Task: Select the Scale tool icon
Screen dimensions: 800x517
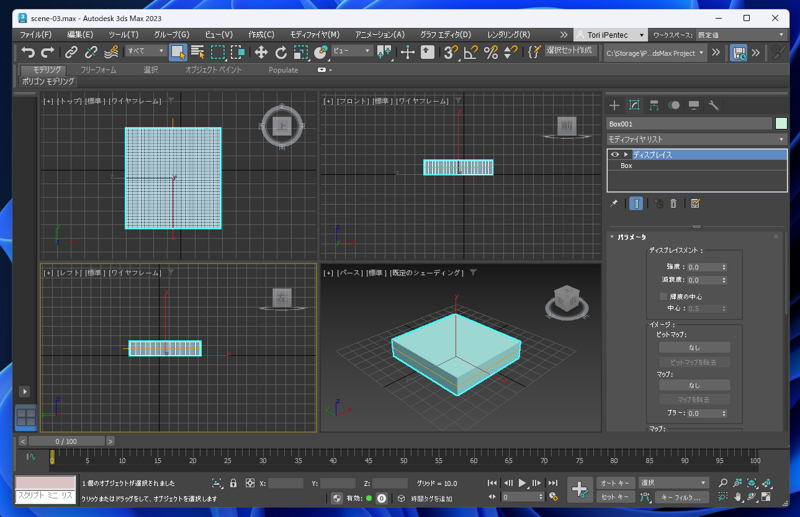Action: click(x=301, y=52)
